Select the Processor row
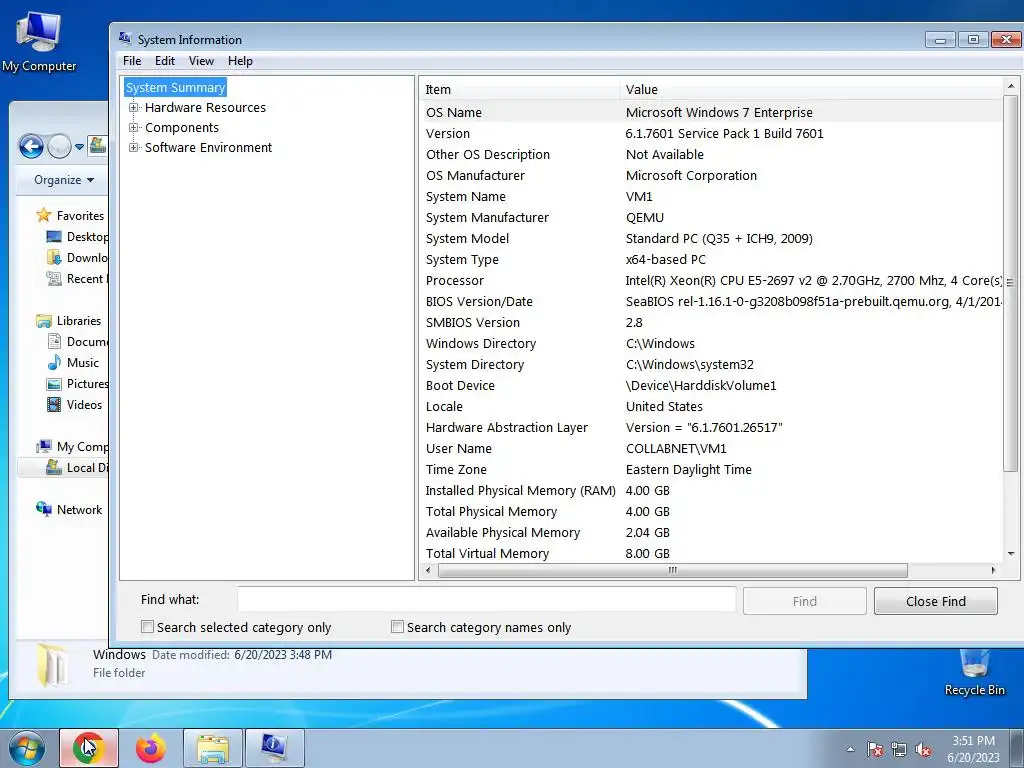 711,280
